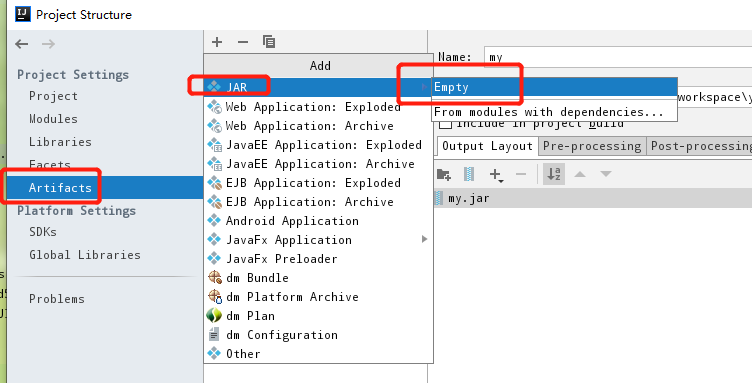Click the move down arrow icon
This screenshot has width=752, height=383.
point(606,174)
